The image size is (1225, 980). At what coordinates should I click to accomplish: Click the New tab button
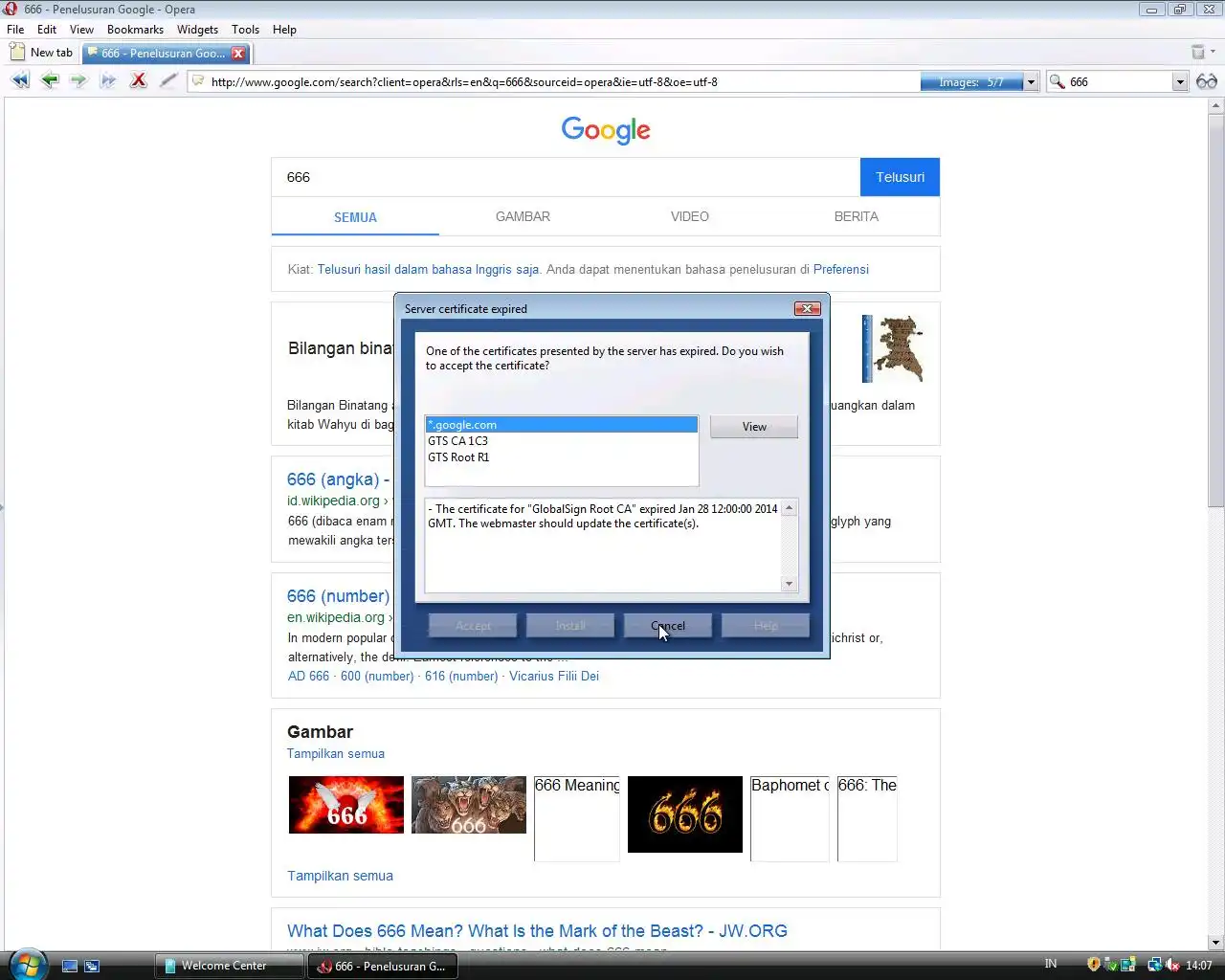pos(41,53)
